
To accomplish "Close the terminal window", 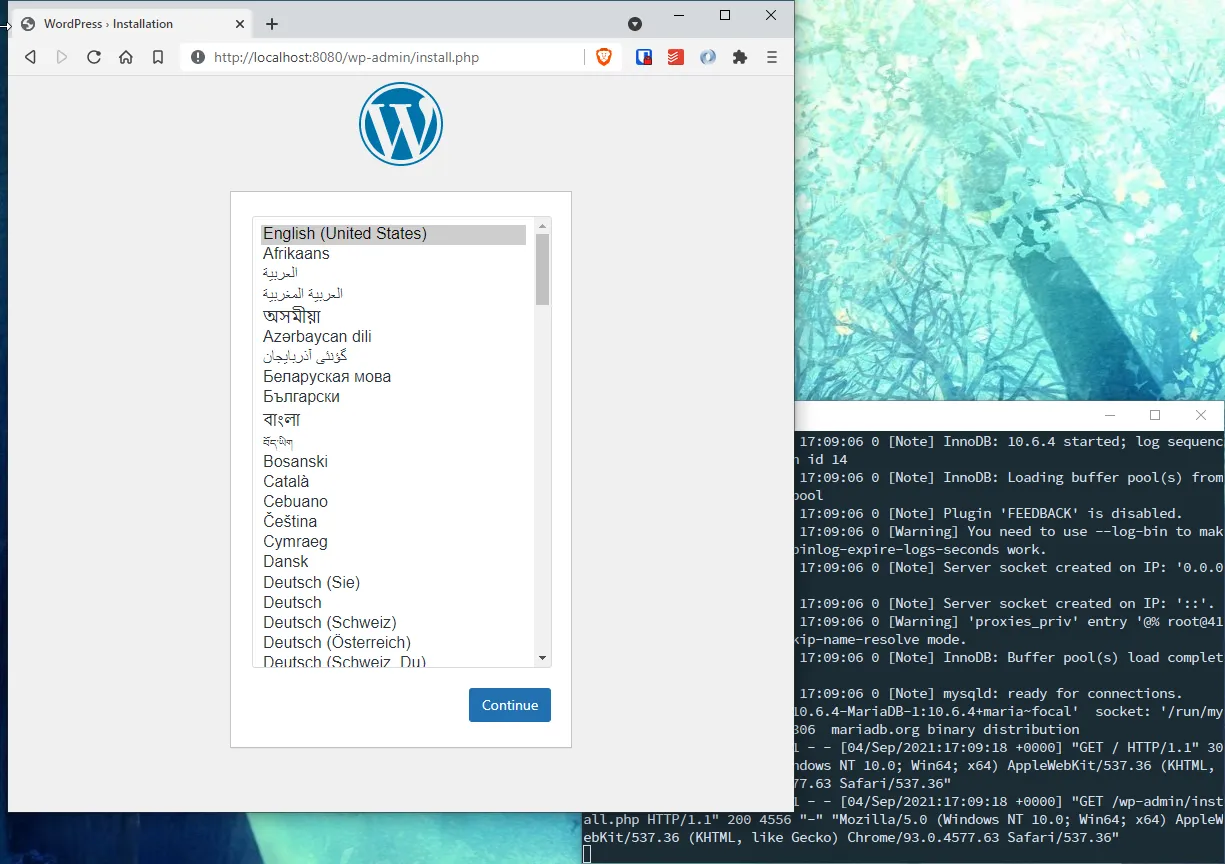I will (1201, 415).
